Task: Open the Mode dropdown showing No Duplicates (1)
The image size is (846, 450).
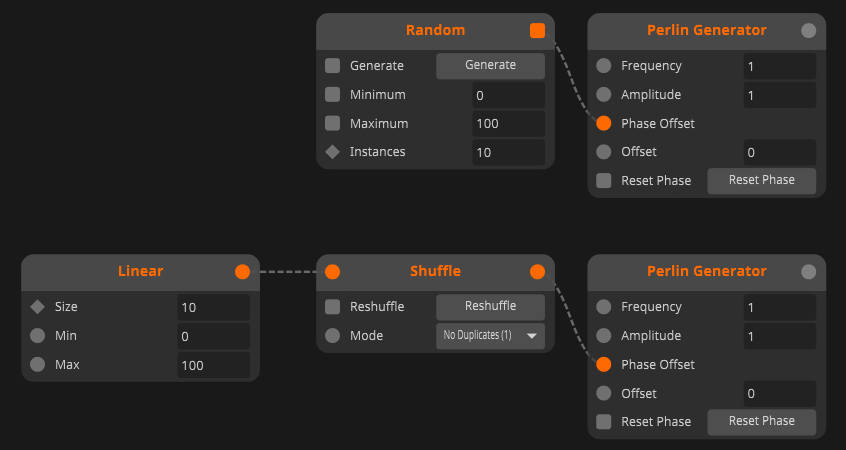Action: pyautogui.click(x=490, y=336)
